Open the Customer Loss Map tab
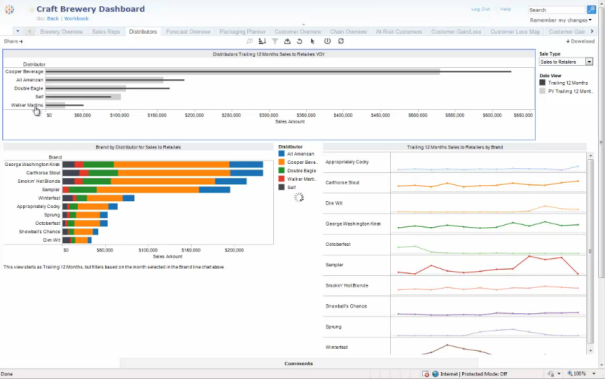The height and width of the screenshot is (379, 605). coord(515,32)
